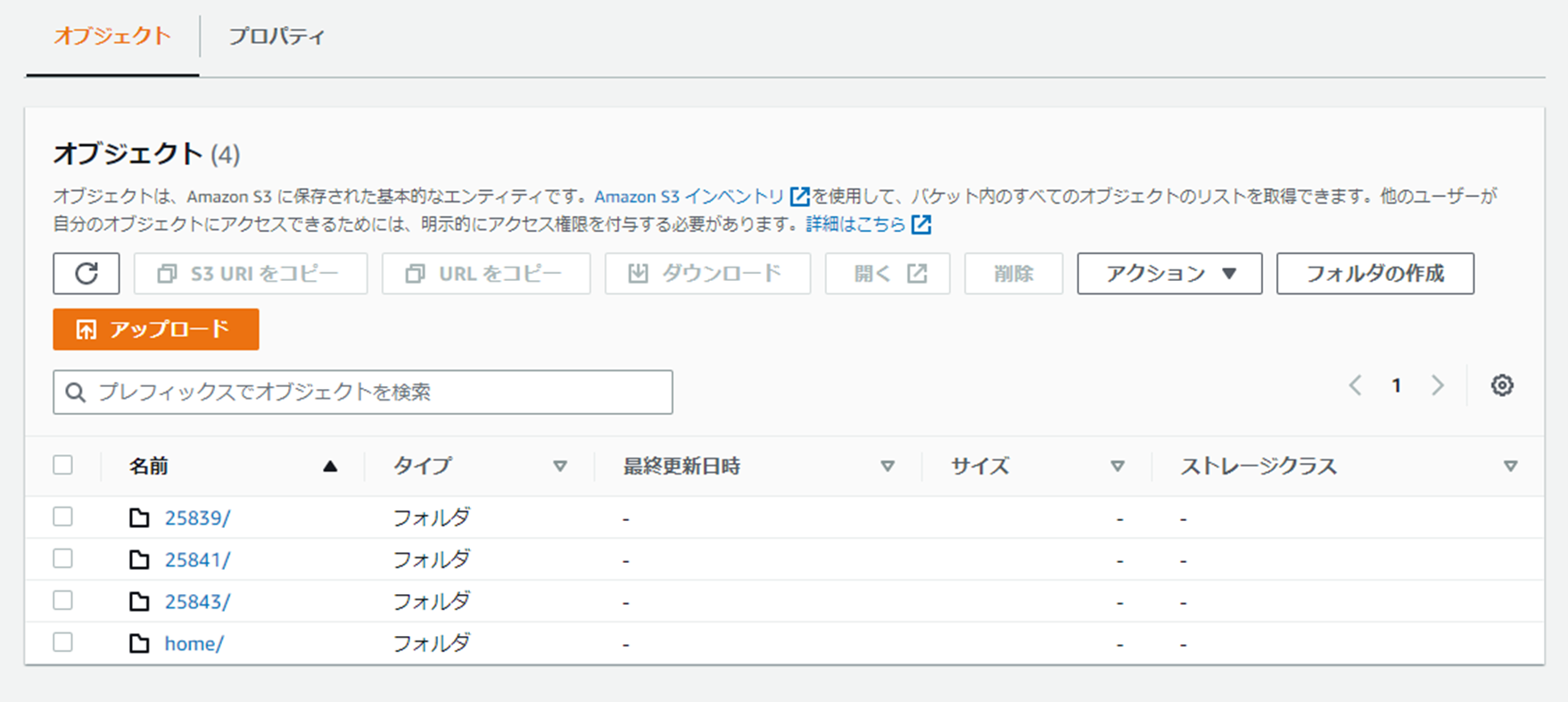Open the 25839/ folder link
The image size is (1568, 702).
tap(198, 517)
